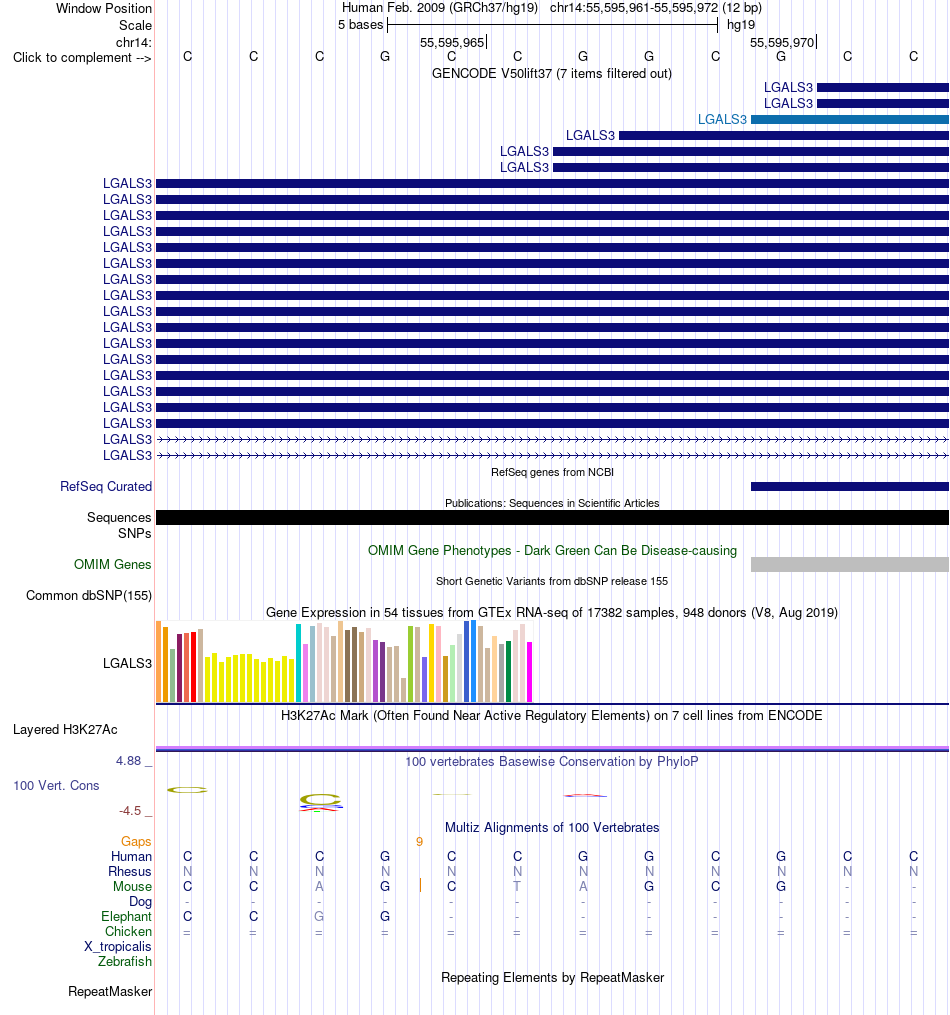Click the -4.5 lower scale value
The height and width of the screenshot is (1015, 950).
129,811
